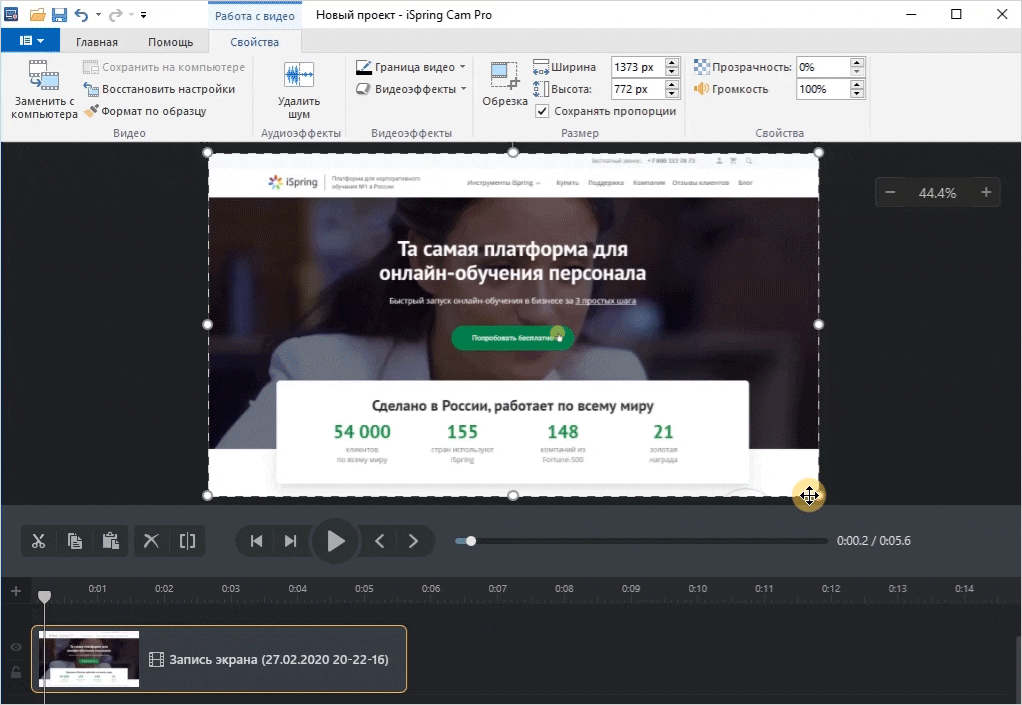1022x705 pixels.
Task: Open the Граница видео dropdown
Action: (x=411, y=66)
